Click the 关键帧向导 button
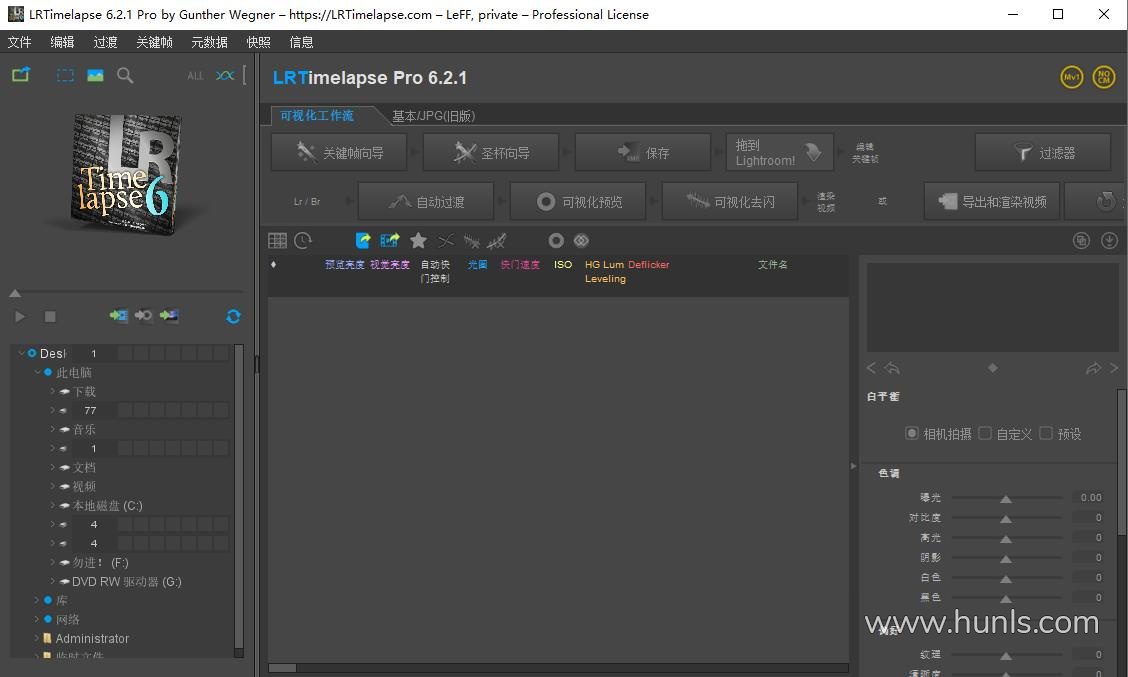The width and height of the screenshot is (1128, 677). tap(339, 153)
